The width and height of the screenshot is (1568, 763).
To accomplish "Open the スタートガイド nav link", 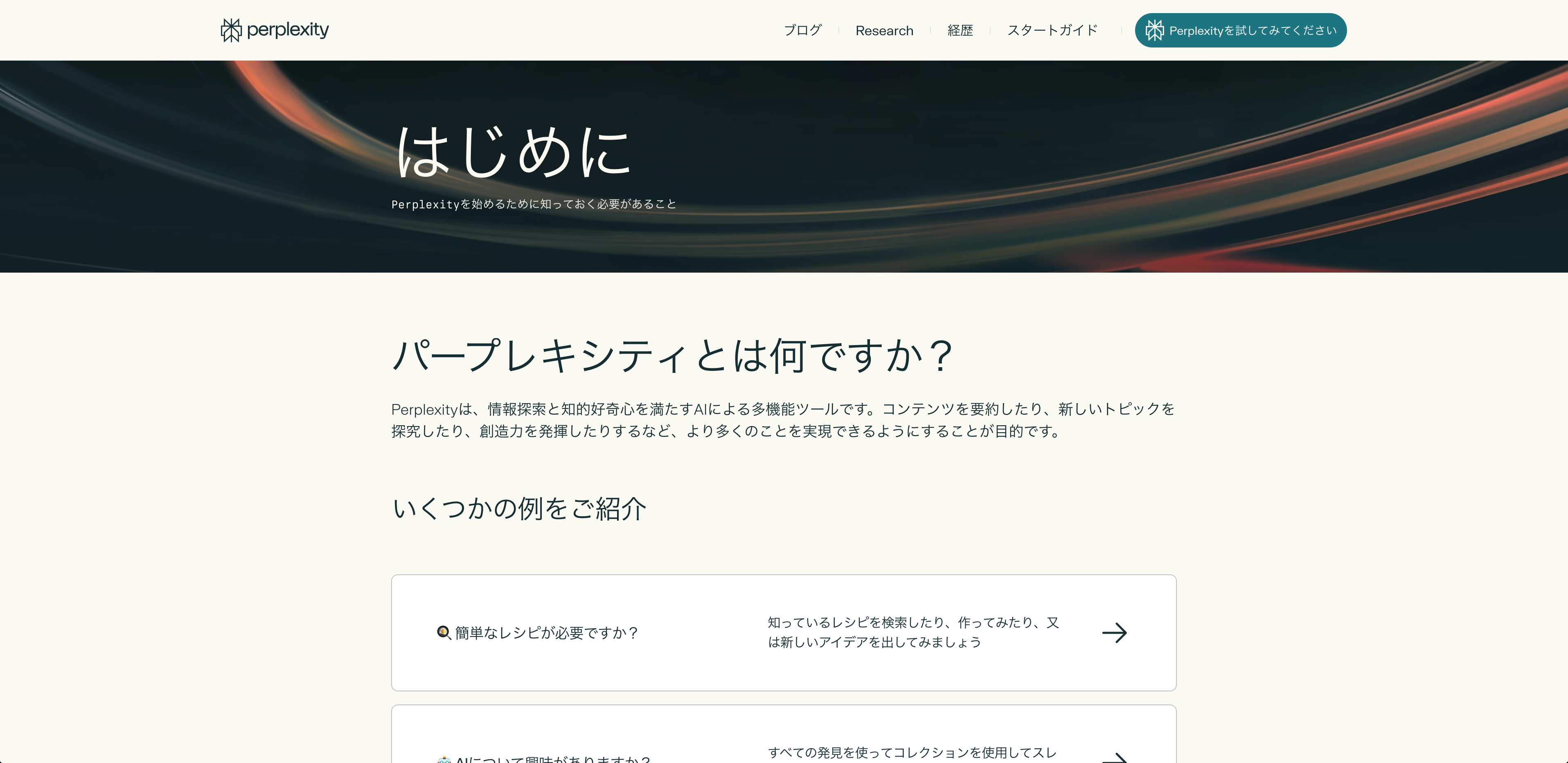I will 1052,30.
